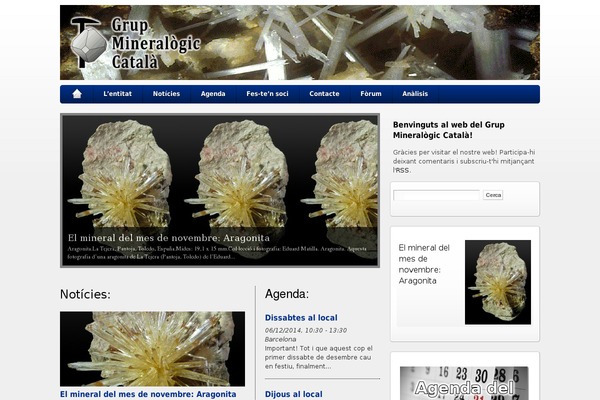Open the Notícies article image of Aragonita
This screenshot has height=400, width=600.
[152, 349]
